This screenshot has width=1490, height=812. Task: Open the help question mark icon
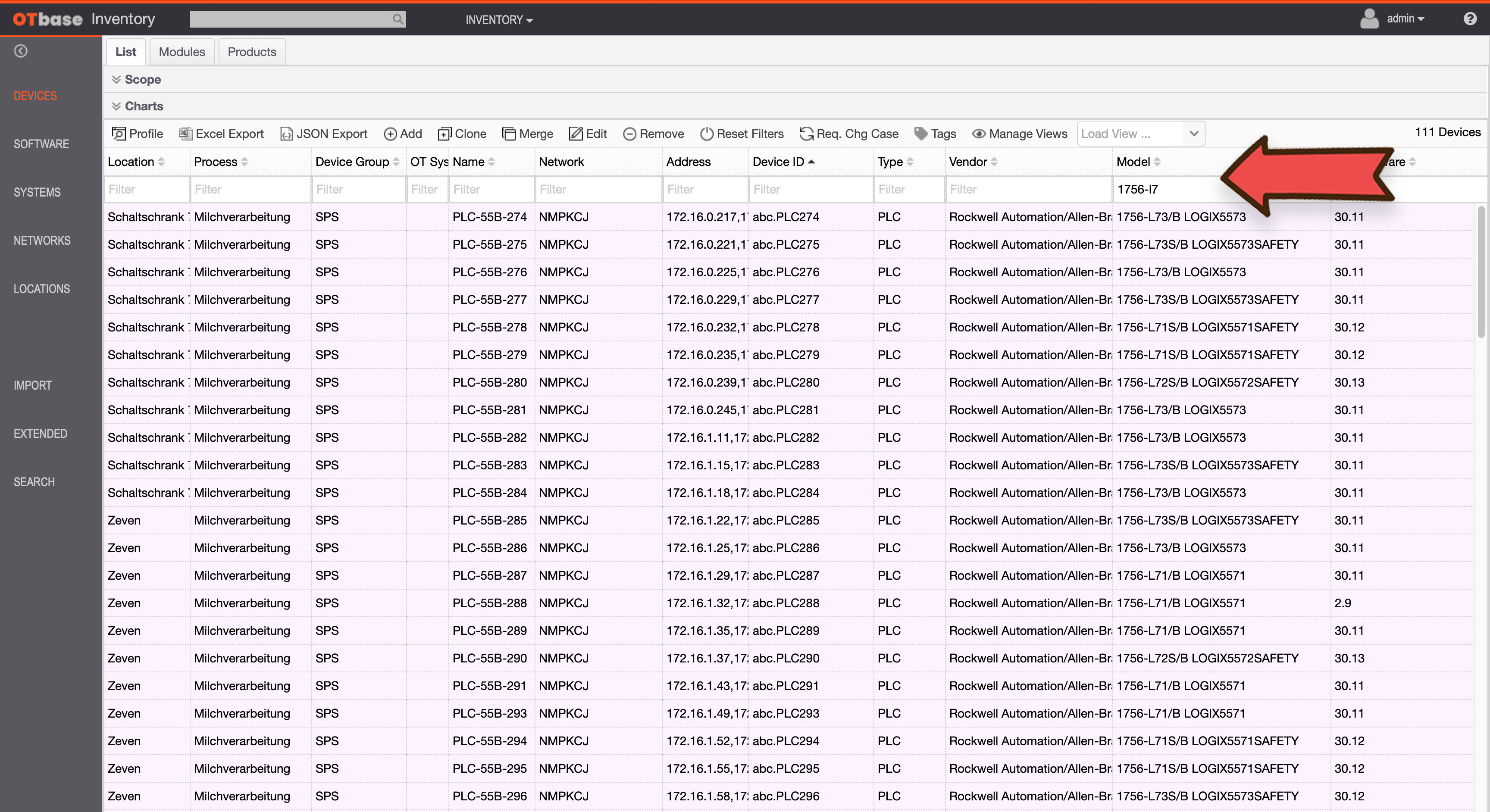(x=1470, y=19)
